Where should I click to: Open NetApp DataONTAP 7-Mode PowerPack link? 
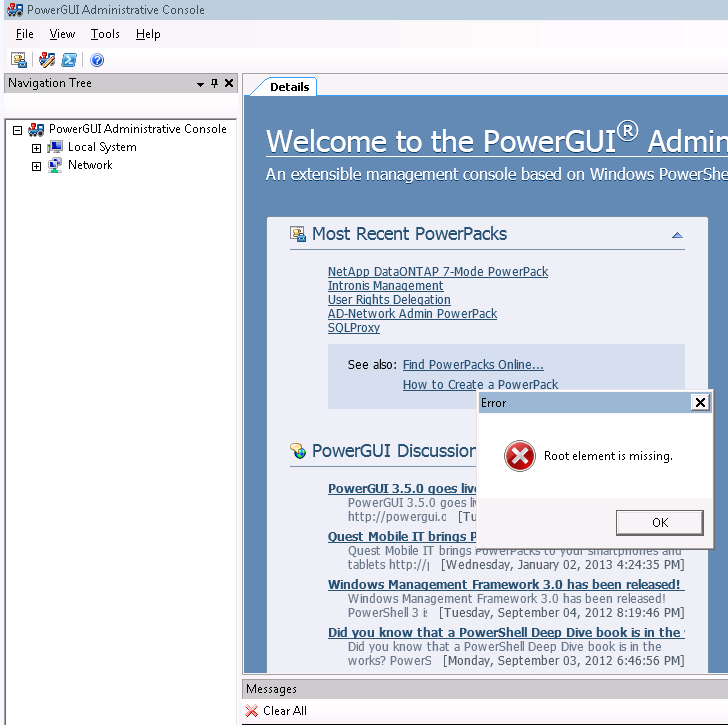(438, 272)
